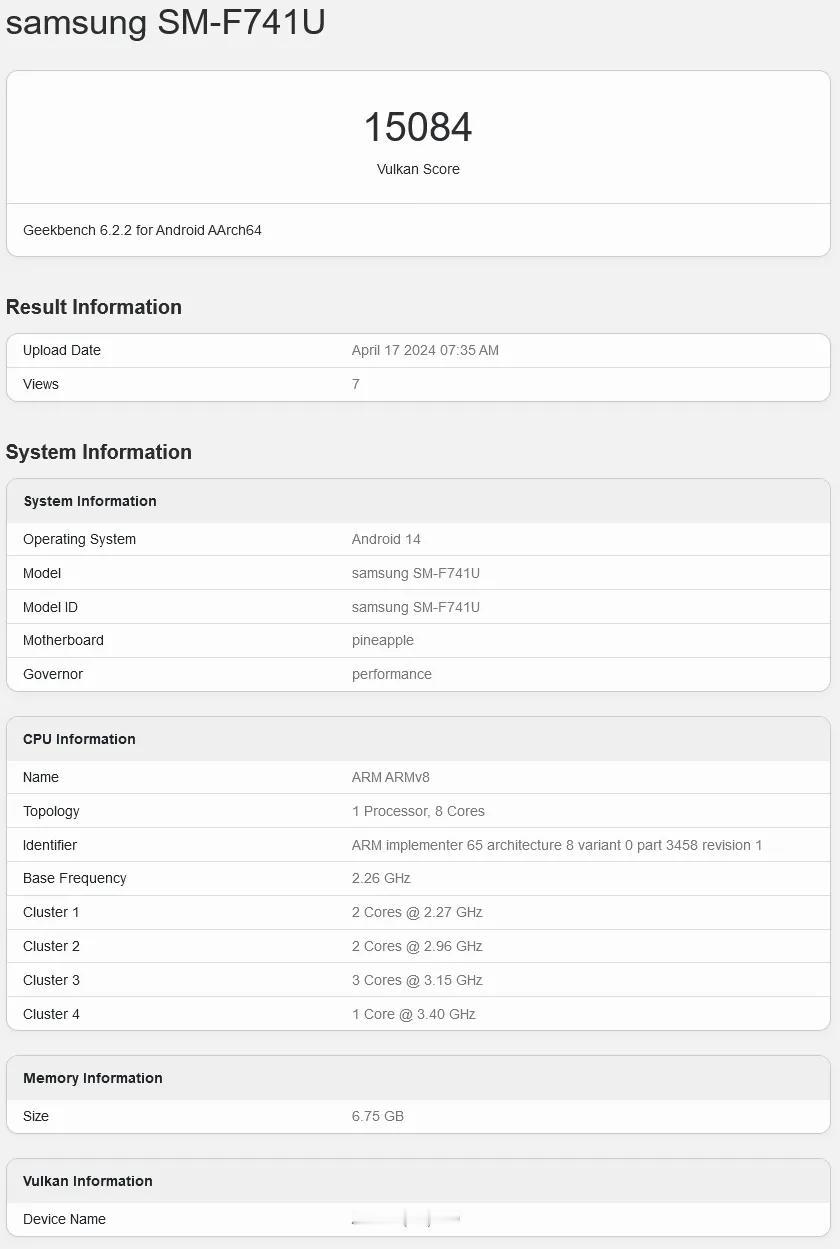Click the 'Cluster 3' row label
840x1249 pixels.
point(51,980)
